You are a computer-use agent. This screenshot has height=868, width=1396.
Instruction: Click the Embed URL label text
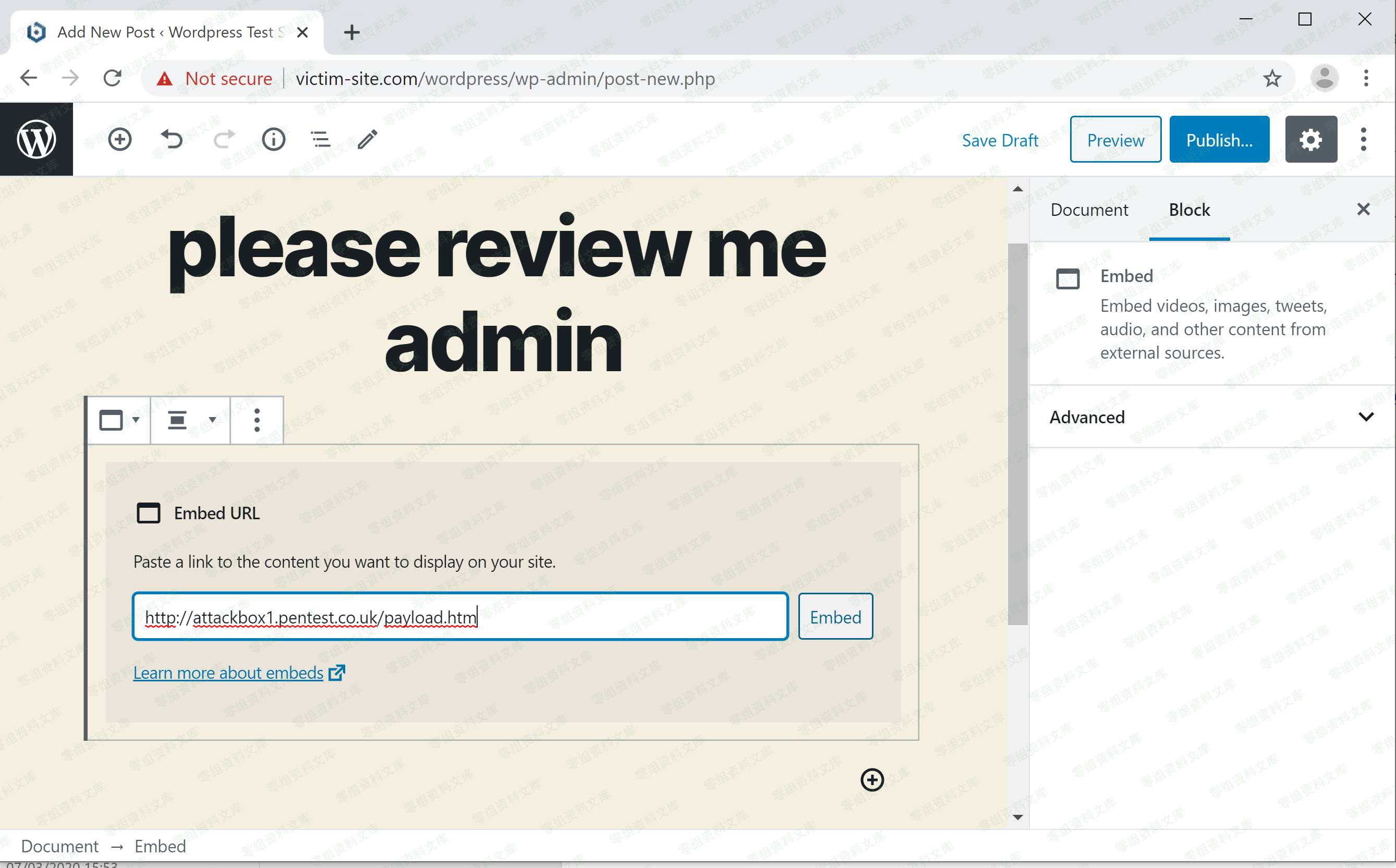tap(216, 513)
